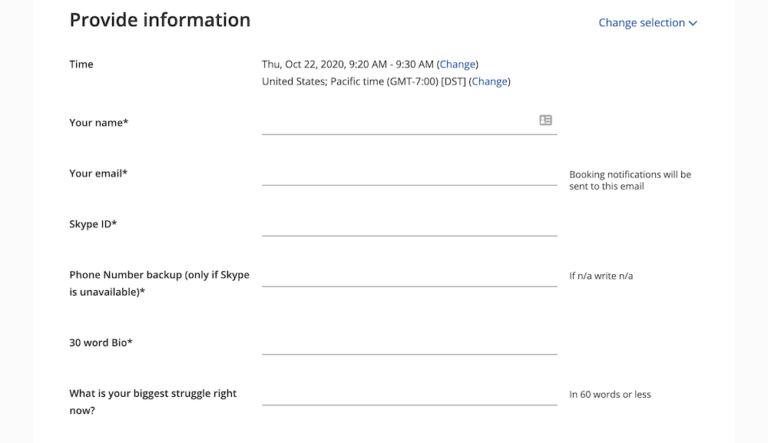The width and height of the screenshot is (768, 443).
Task: Click the "Phone Number backup" label text
Action: coord(159,275)
